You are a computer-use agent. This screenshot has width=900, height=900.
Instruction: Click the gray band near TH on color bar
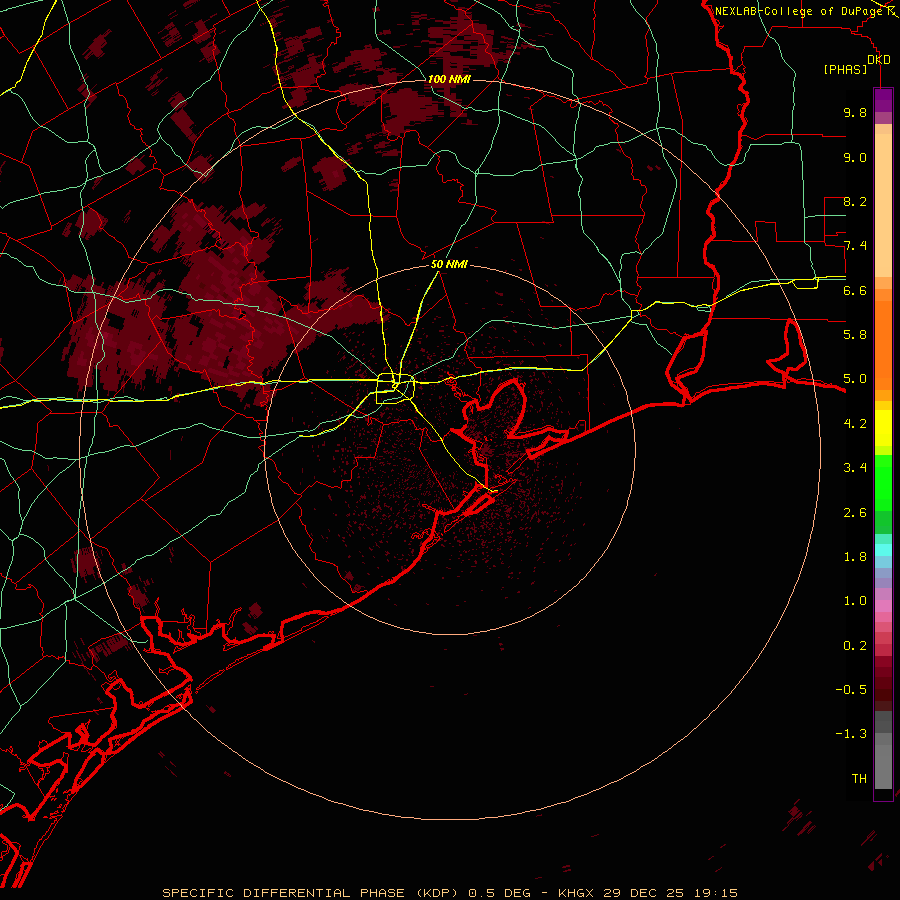point(883,767)
